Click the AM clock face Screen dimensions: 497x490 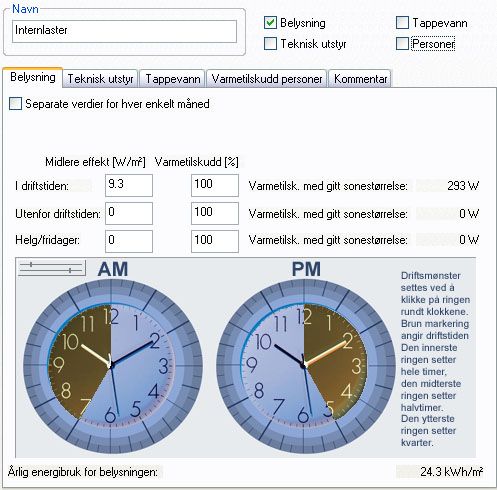[112, 366]
